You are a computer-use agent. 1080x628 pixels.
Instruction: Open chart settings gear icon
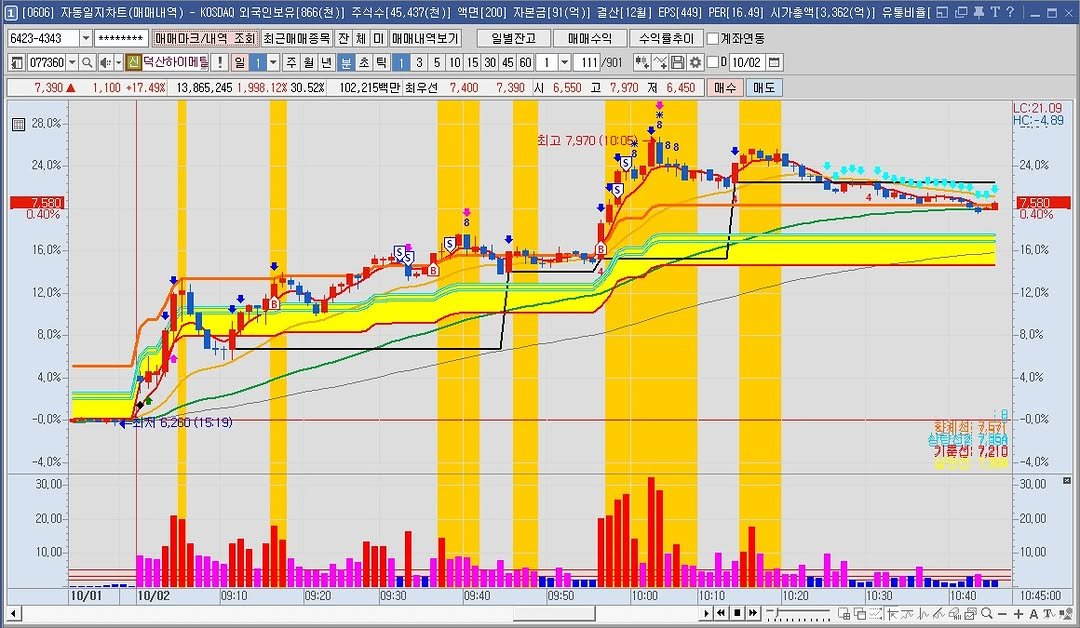(x=695, y=62)
